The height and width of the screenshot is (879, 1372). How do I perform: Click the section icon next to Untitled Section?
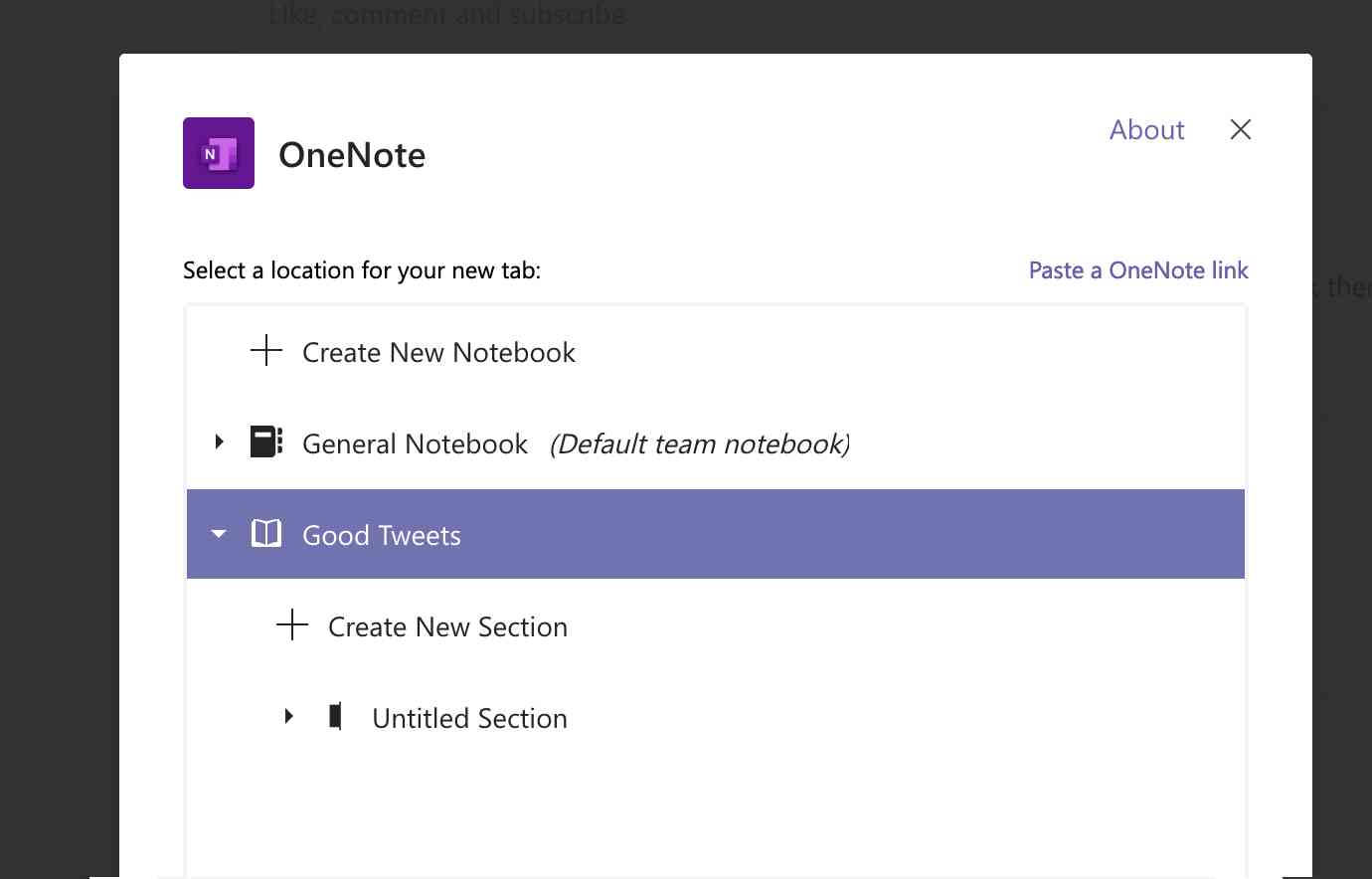337,717
